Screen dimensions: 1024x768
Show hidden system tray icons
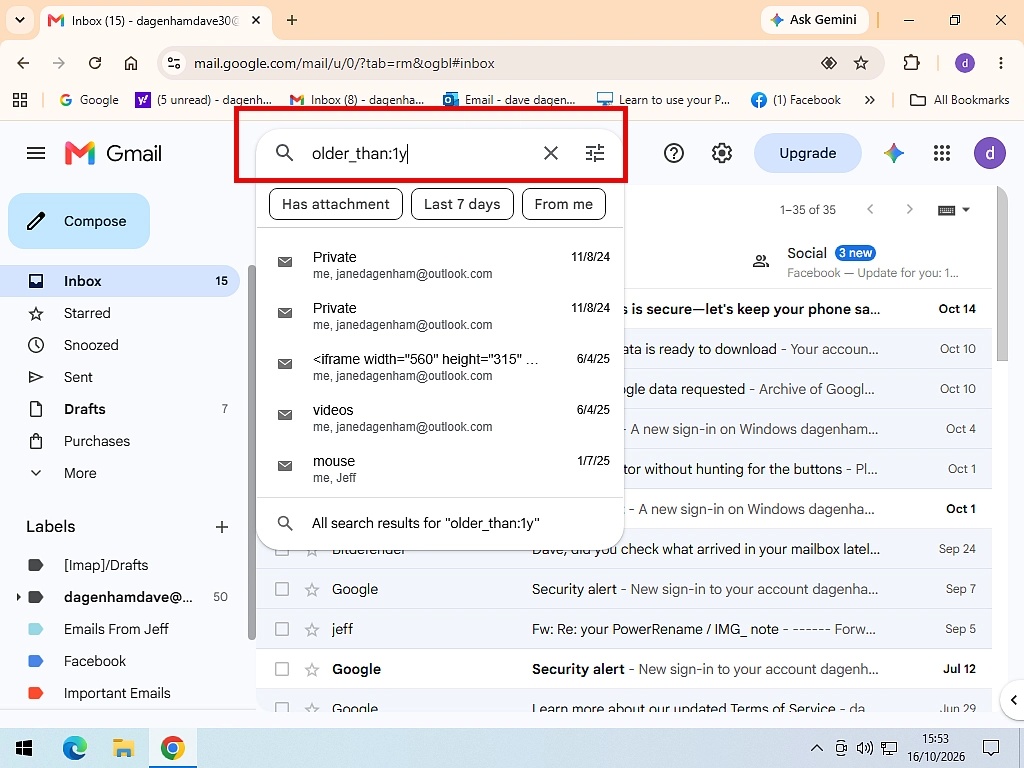click(x=816, y=748)
